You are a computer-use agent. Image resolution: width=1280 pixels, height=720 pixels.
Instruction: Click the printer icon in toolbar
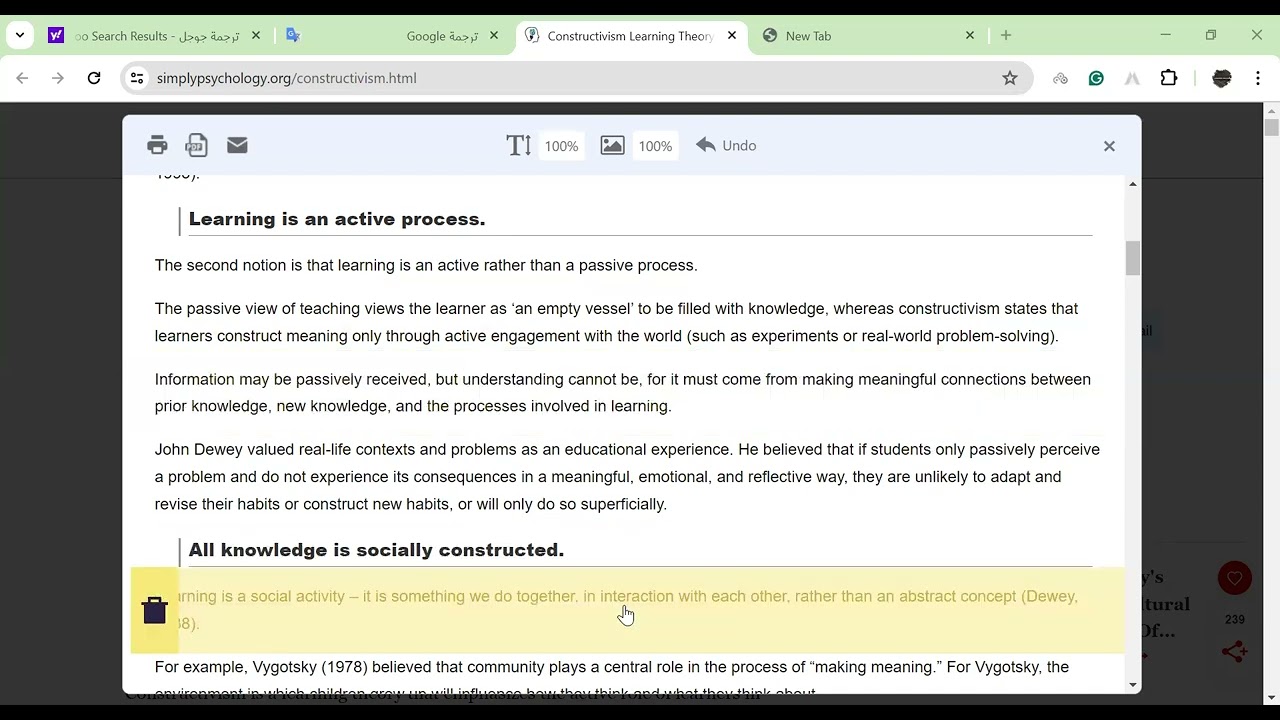tap(157, 146)
